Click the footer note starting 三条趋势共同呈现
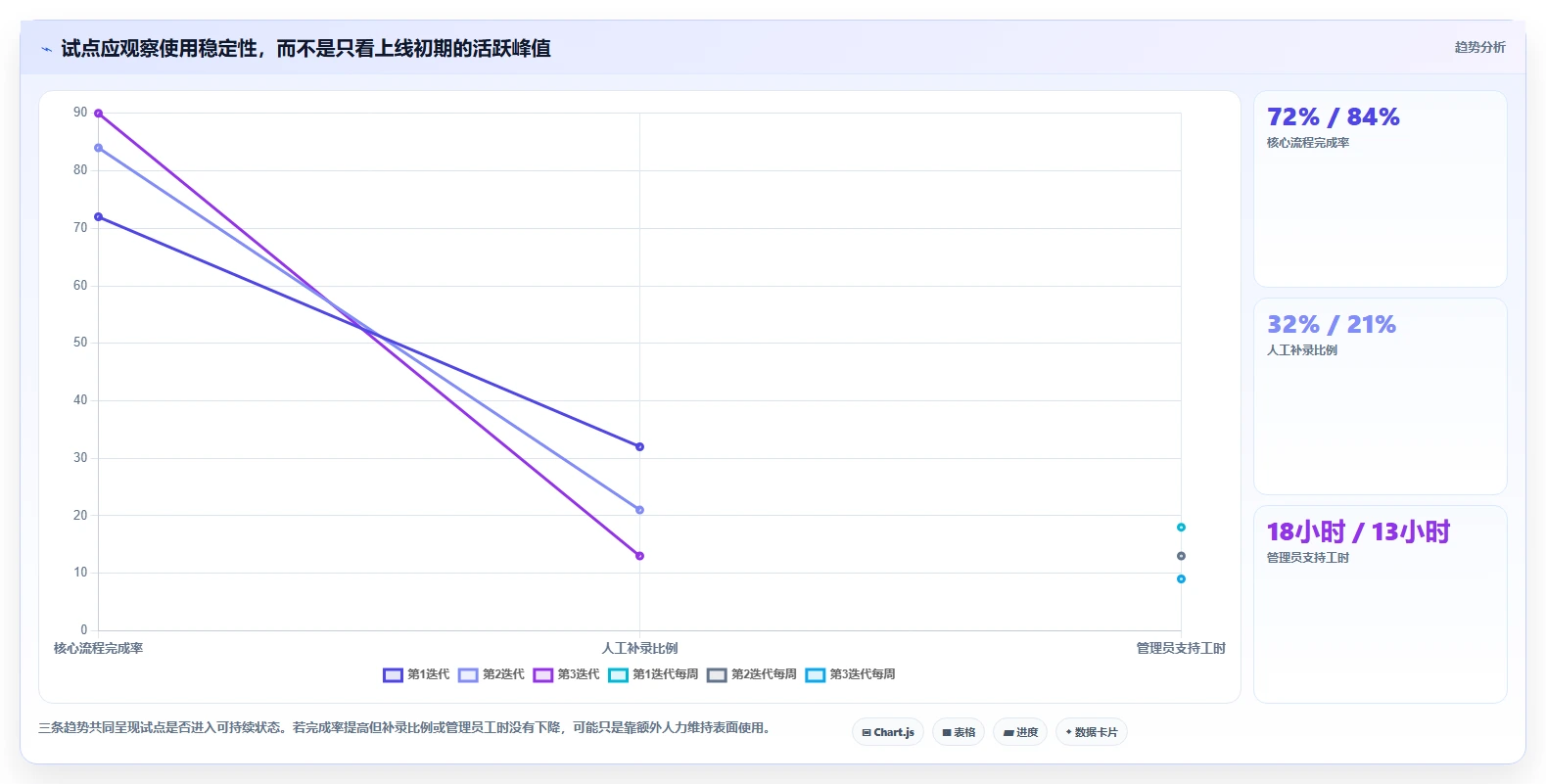Screen dimensions: 1546x784 tap(403, 727)
